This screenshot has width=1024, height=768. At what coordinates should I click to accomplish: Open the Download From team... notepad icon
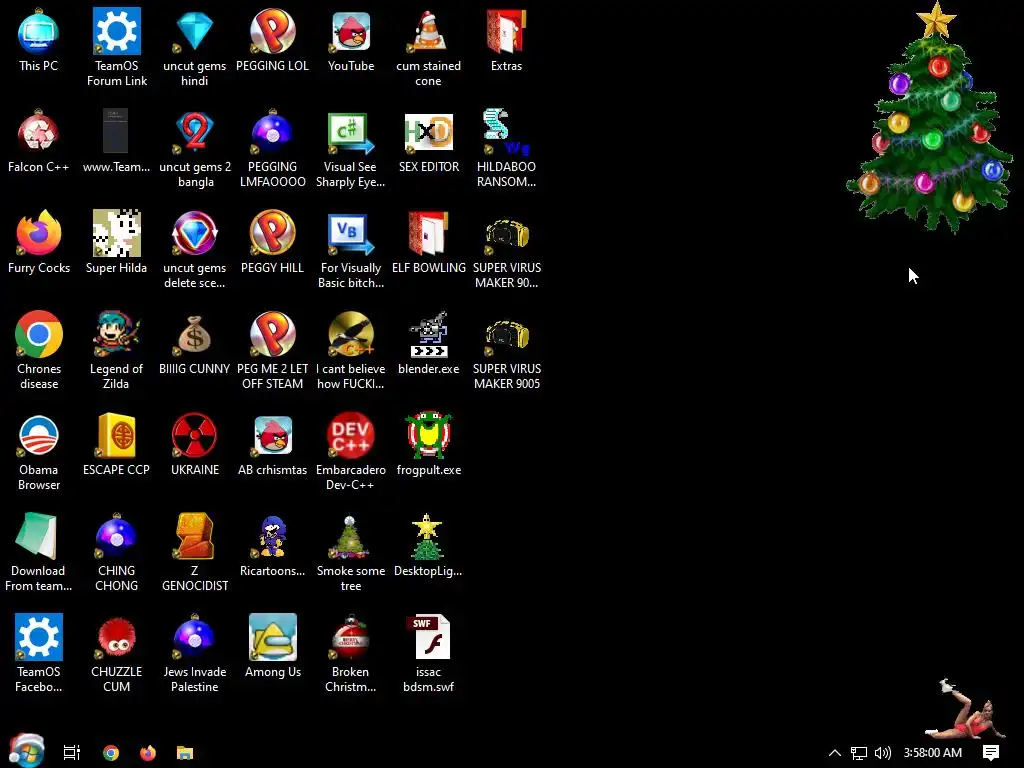pos(39,553)
